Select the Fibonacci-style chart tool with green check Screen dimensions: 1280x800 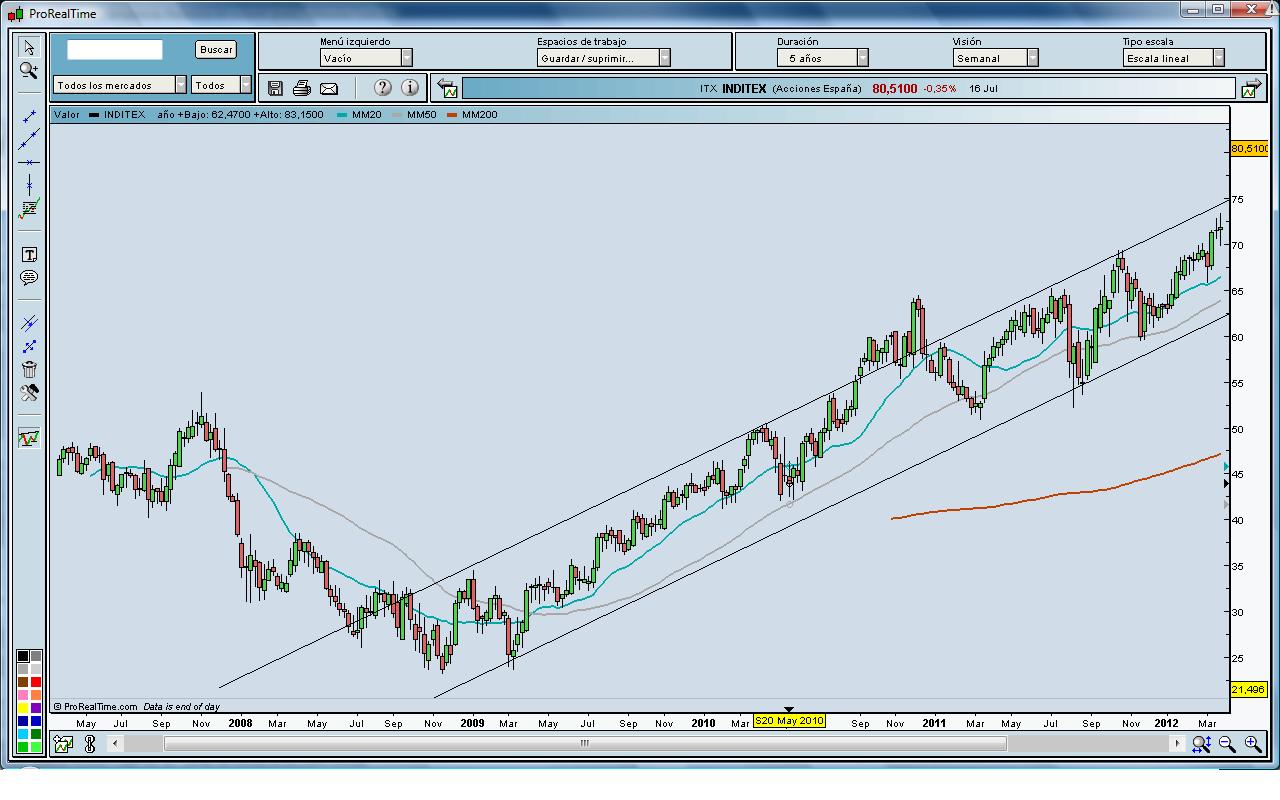point(29,209)
